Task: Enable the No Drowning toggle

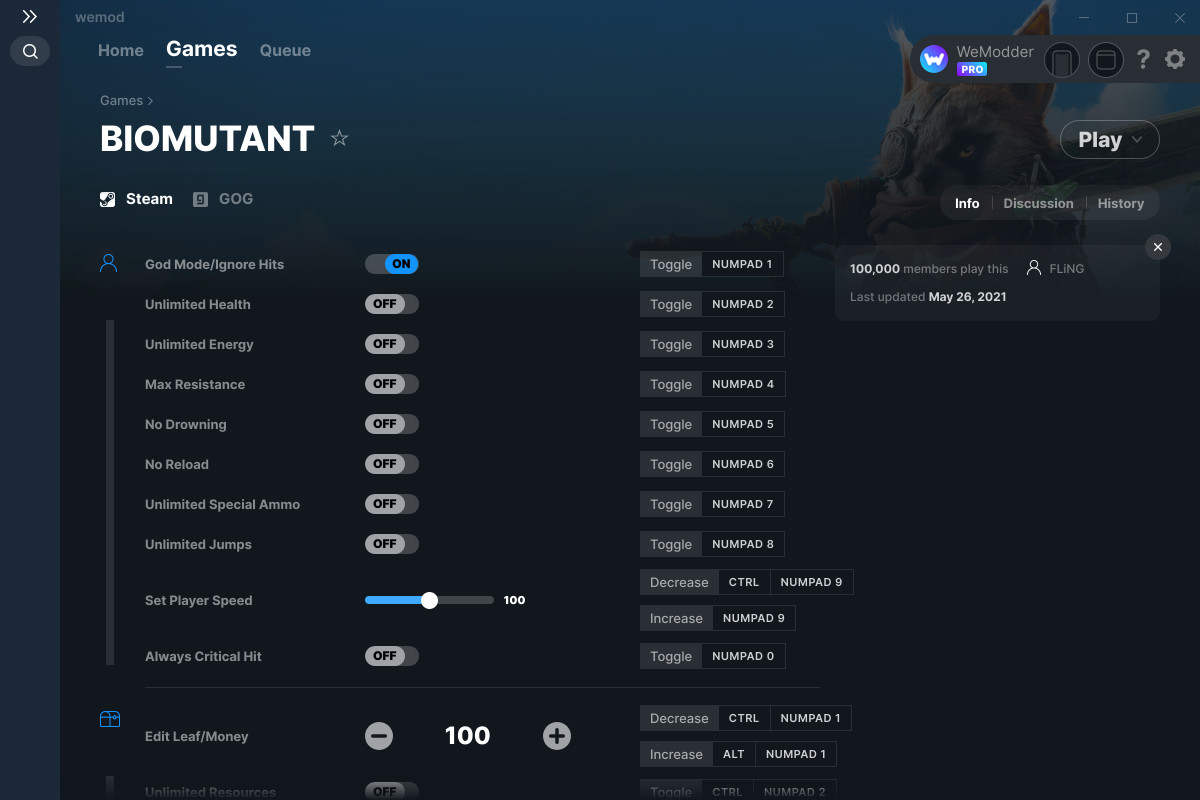Action: (392, 424)
